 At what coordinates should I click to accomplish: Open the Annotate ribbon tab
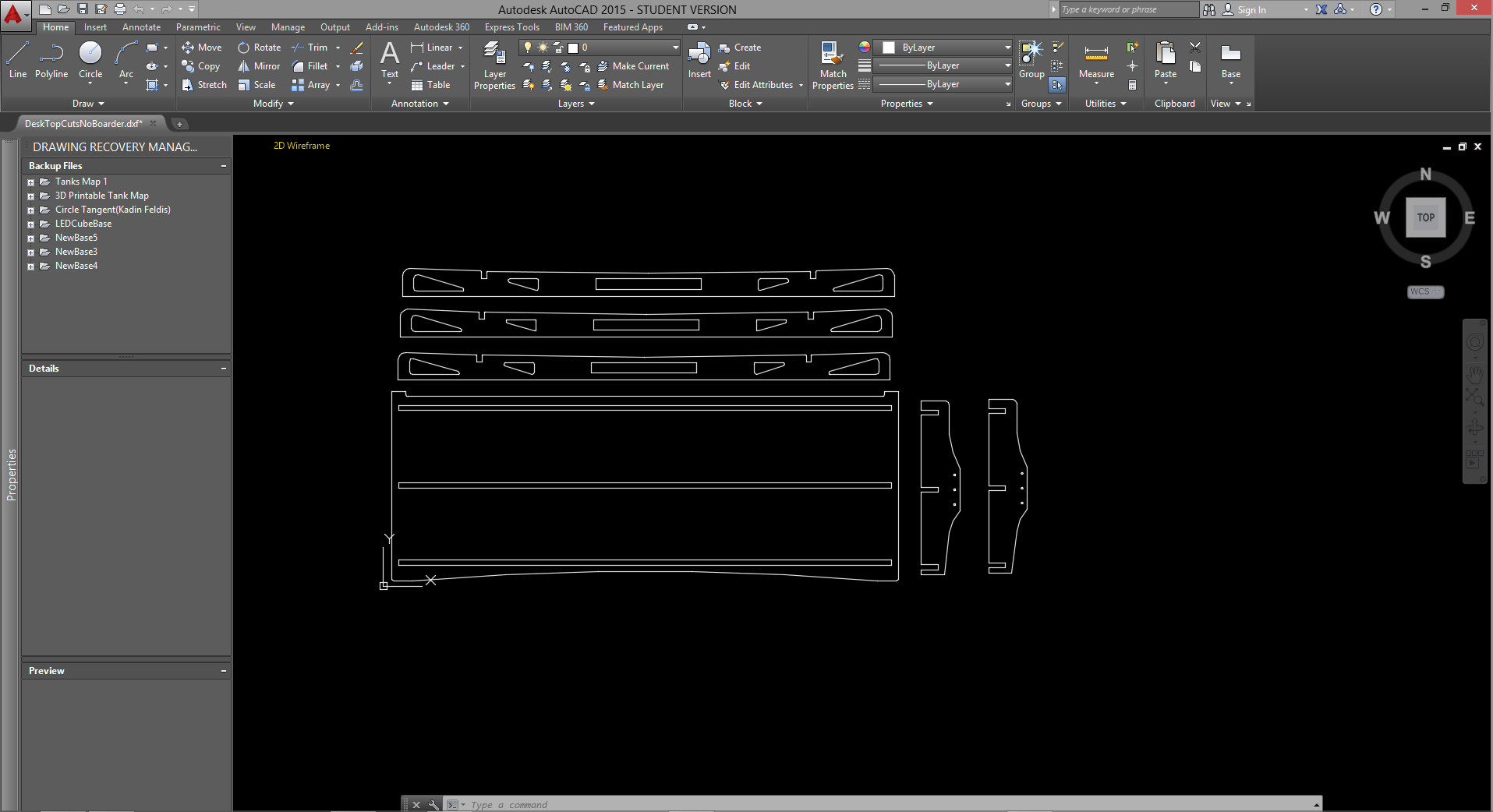point(141,27)
